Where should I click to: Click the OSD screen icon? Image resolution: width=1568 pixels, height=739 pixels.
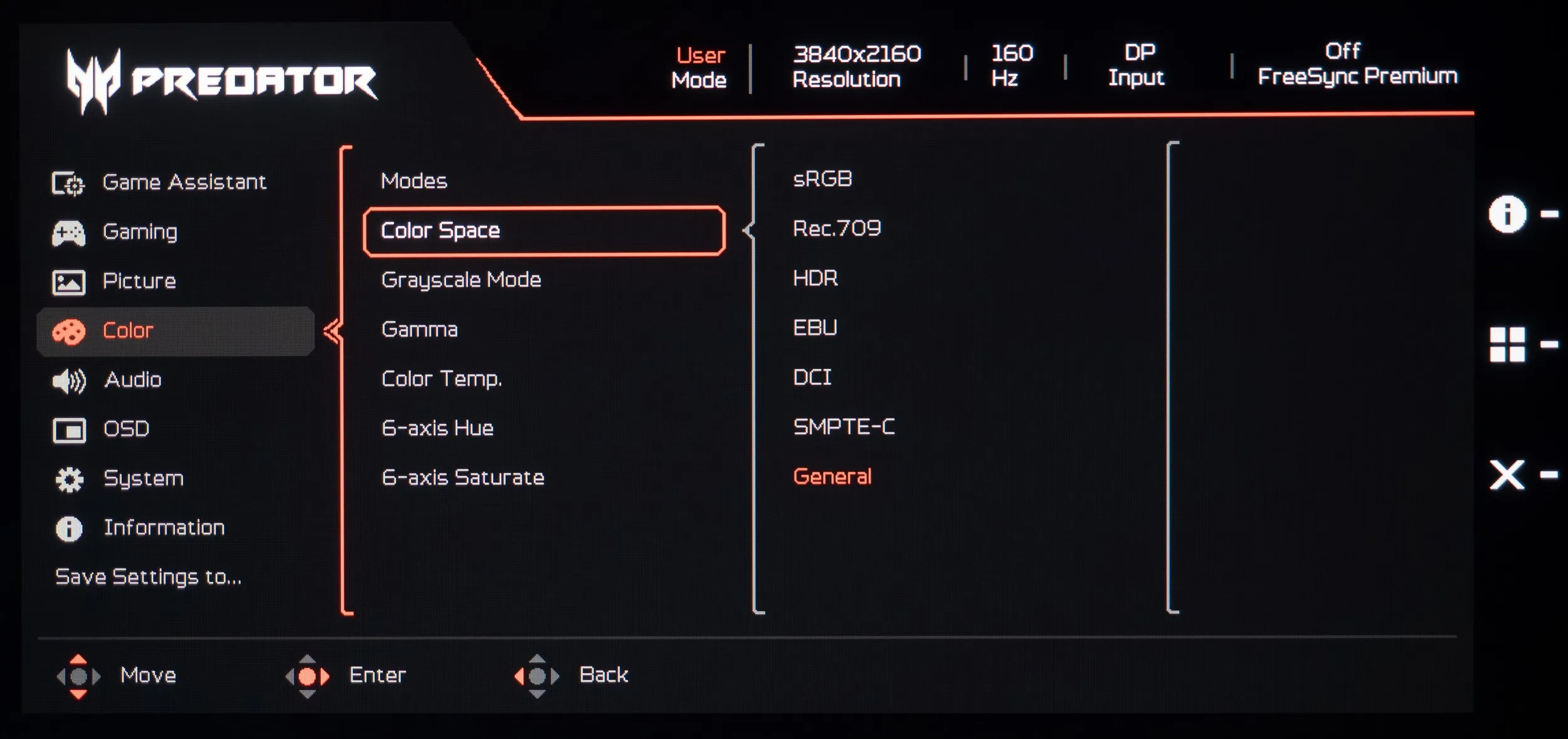point(69,430)
